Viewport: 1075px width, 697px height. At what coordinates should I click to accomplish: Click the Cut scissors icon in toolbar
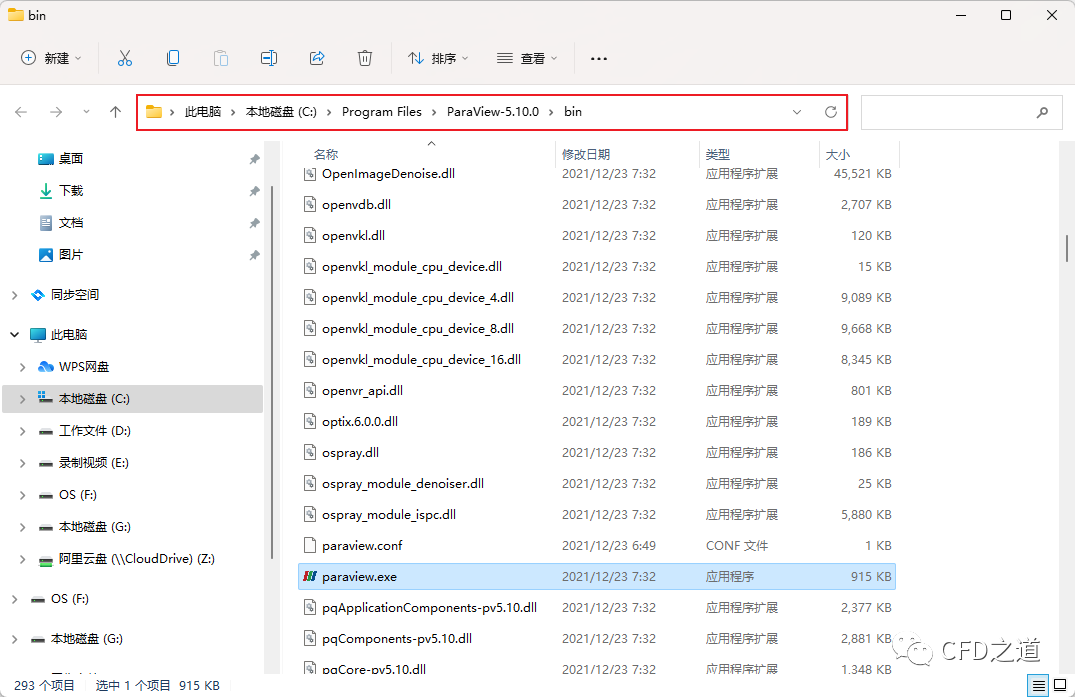[x=125, y=58]
